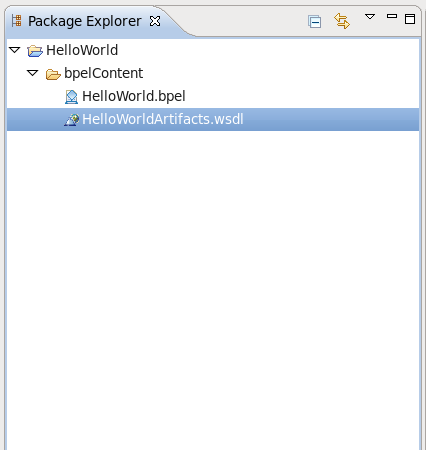Minimize the Package Explorer view
Viewport: 426px width, 450px height.
(392, 16)
